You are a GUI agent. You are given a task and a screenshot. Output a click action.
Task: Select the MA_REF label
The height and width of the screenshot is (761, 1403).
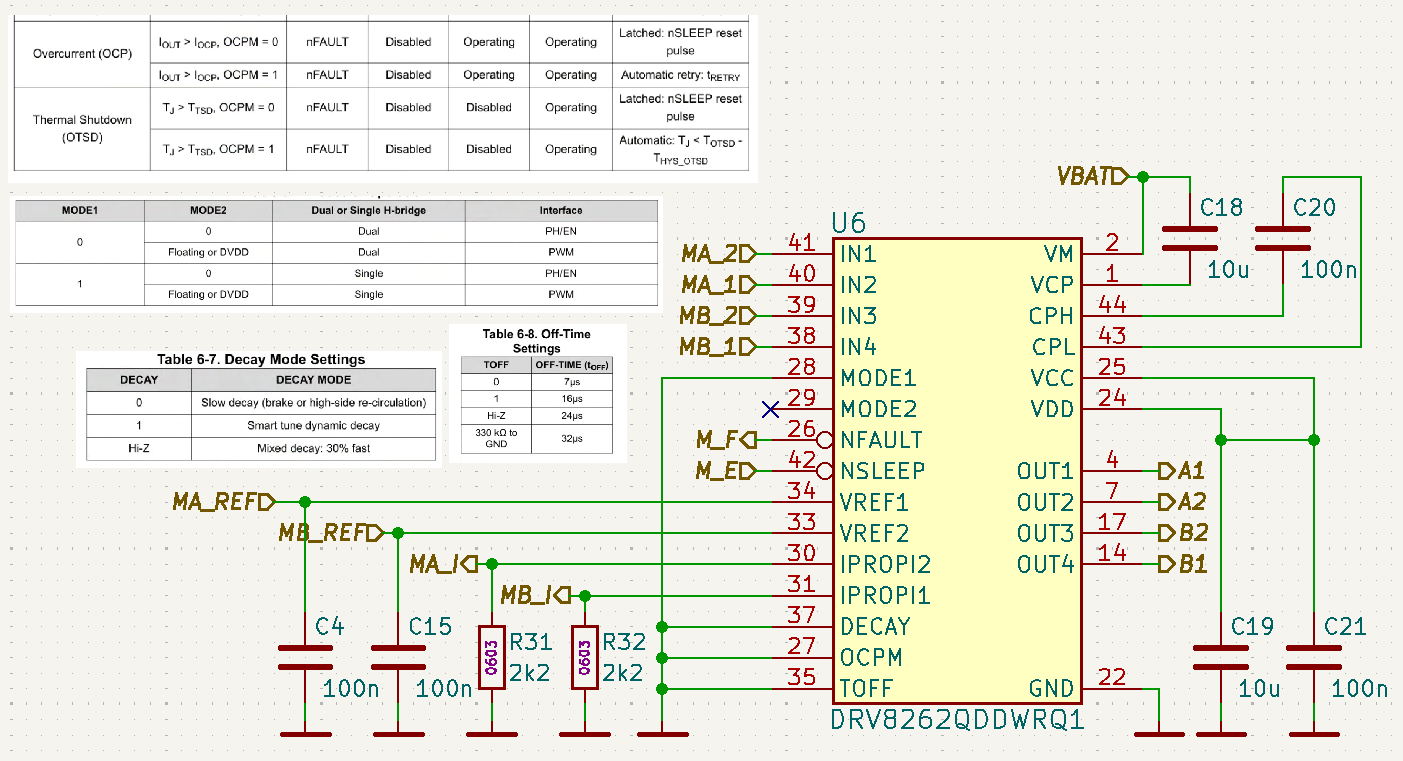[x=223, y=501]
